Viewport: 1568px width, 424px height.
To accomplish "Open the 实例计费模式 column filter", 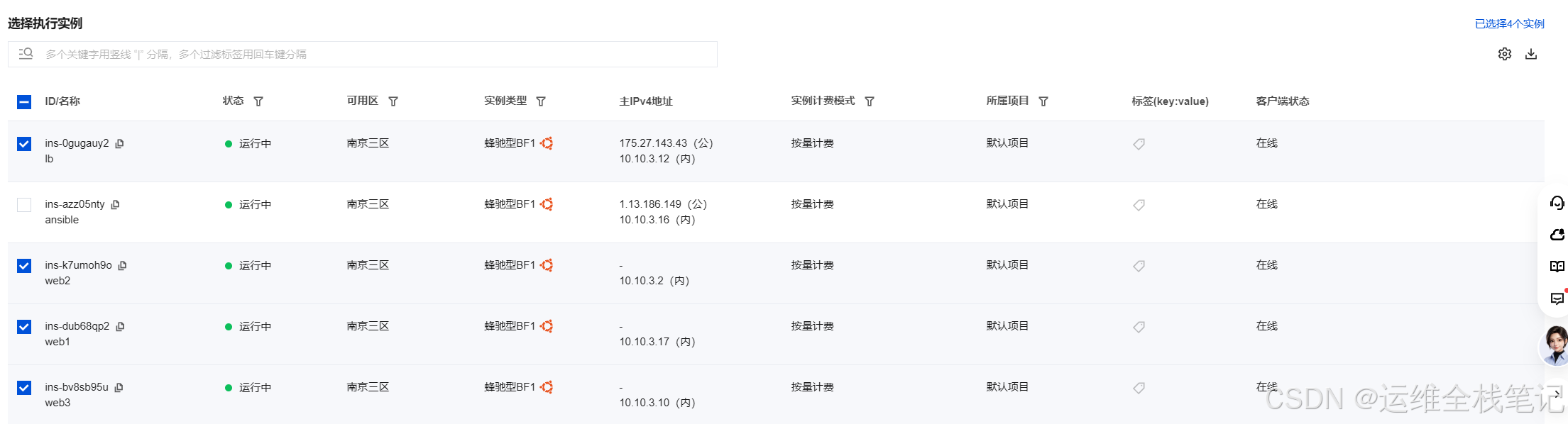I will [870, 101].
